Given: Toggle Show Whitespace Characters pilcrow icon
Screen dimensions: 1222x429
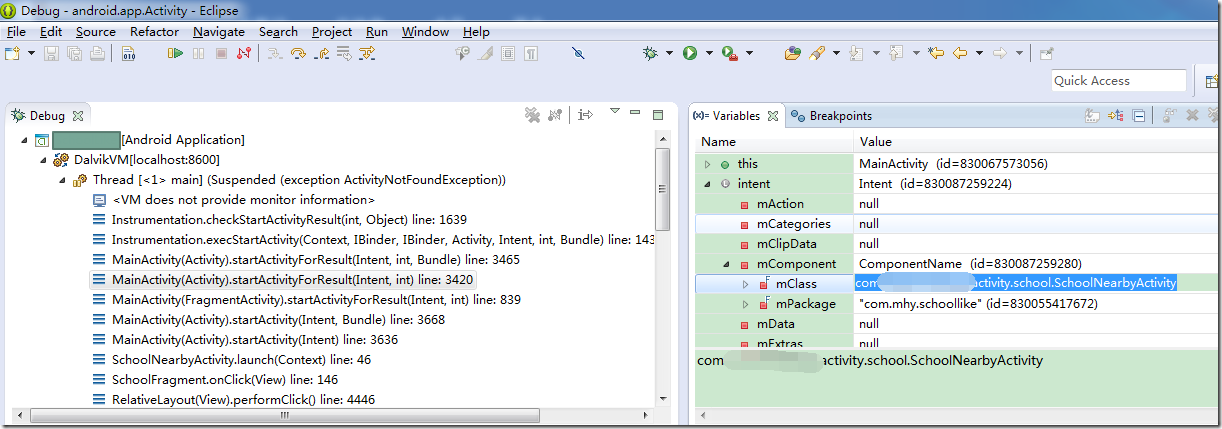Looking at the screenshot, I should 531,53.
